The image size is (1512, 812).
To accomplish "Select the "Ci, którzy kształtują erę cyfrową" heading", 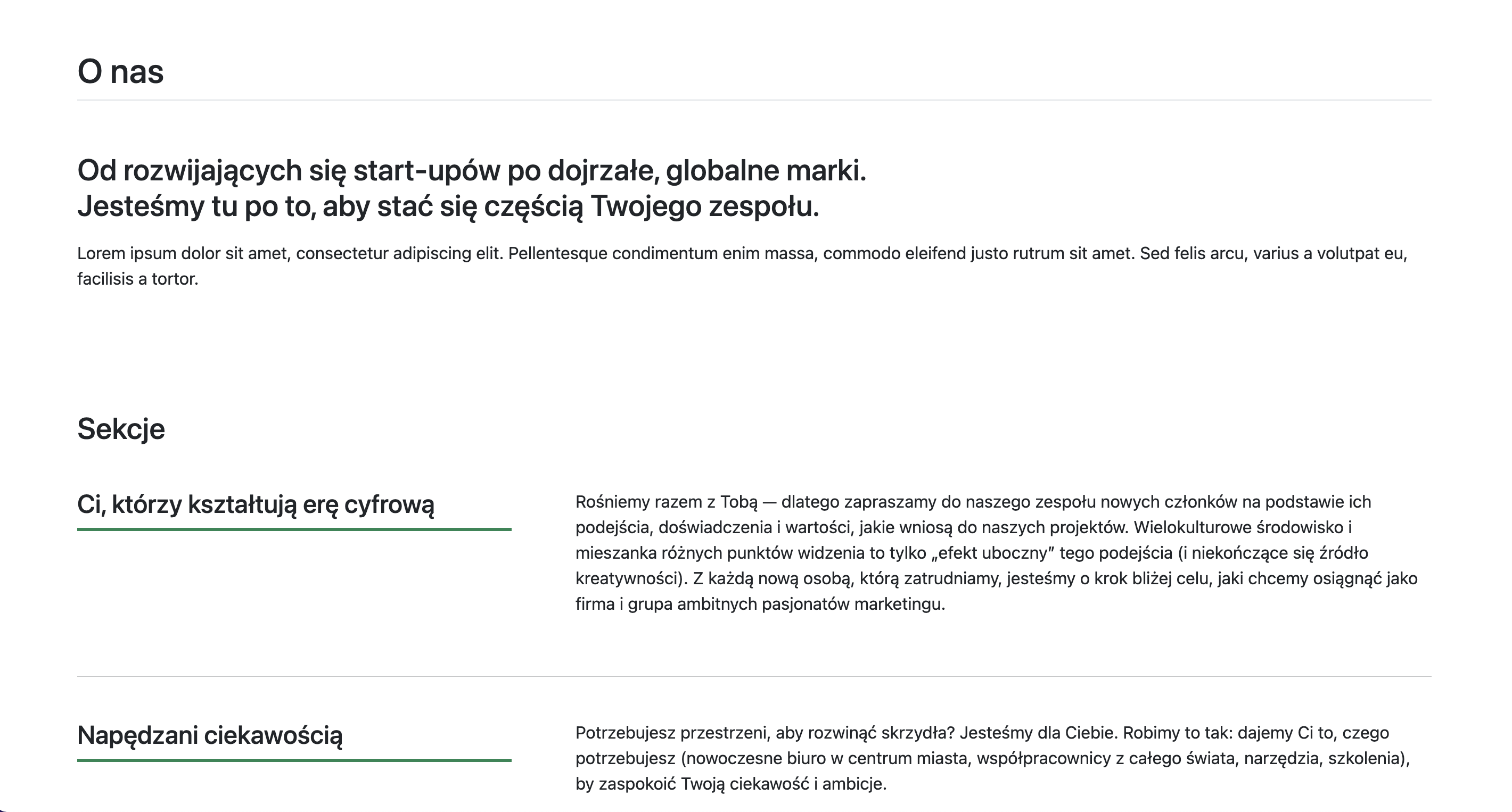I will (x=256, y=504).
